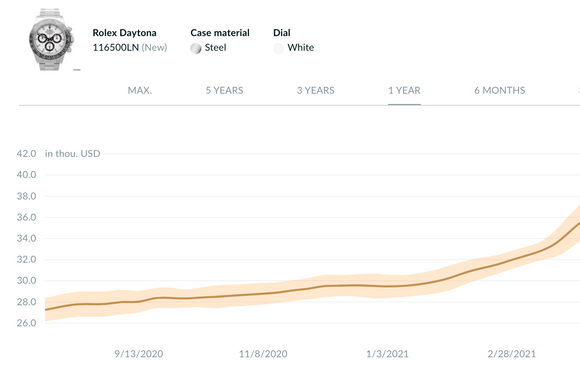Choose the 3 YEARS time range
The image size is (580, 374).
(x=316, y=90)
